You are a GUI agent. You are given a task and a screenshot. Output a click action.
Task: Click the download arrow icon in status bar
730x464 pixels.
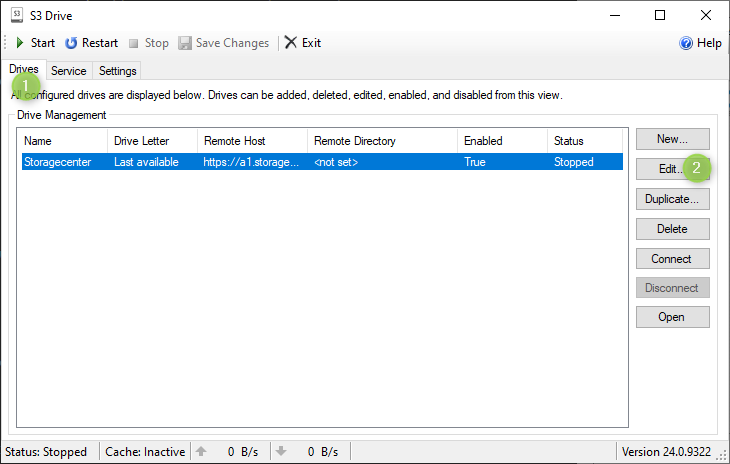[x=281, y=451]
